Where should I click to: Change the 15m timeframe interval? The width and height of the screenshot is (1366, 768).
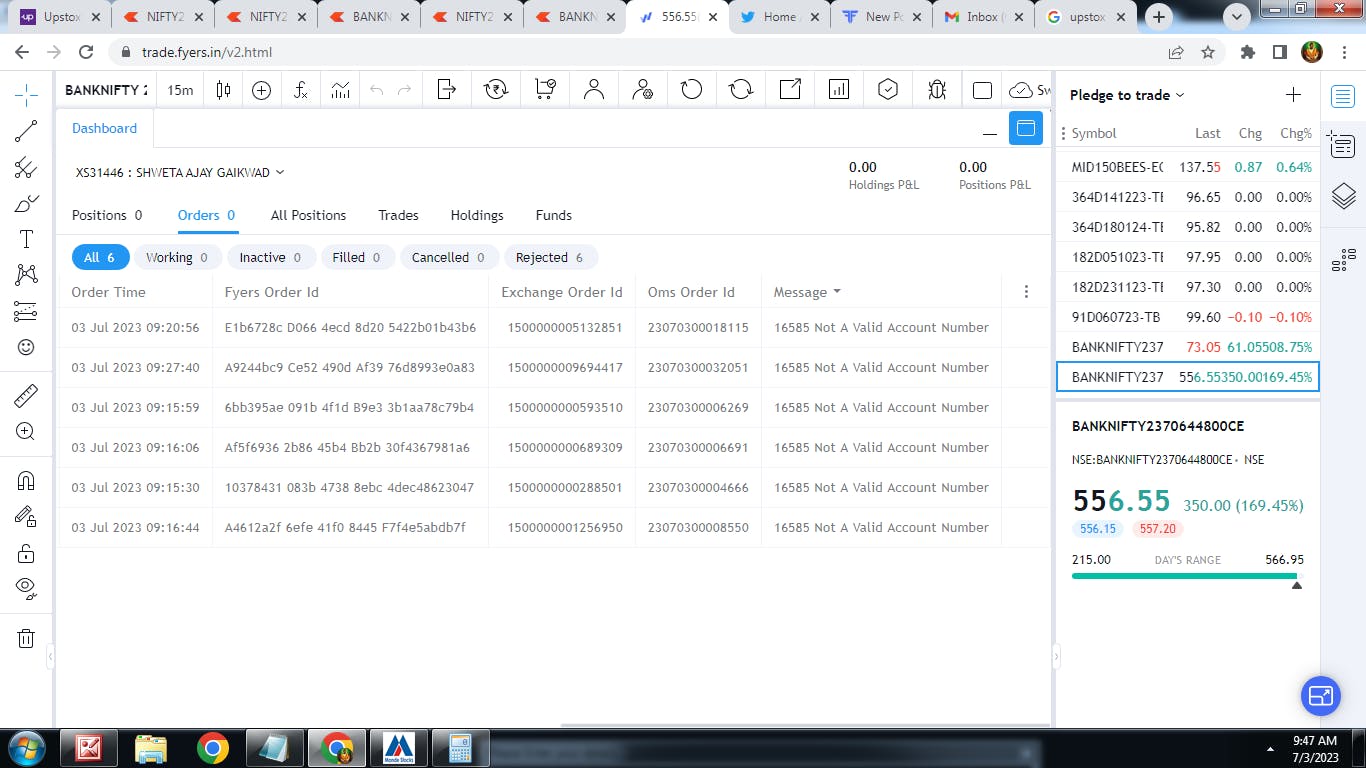[180, 90]
